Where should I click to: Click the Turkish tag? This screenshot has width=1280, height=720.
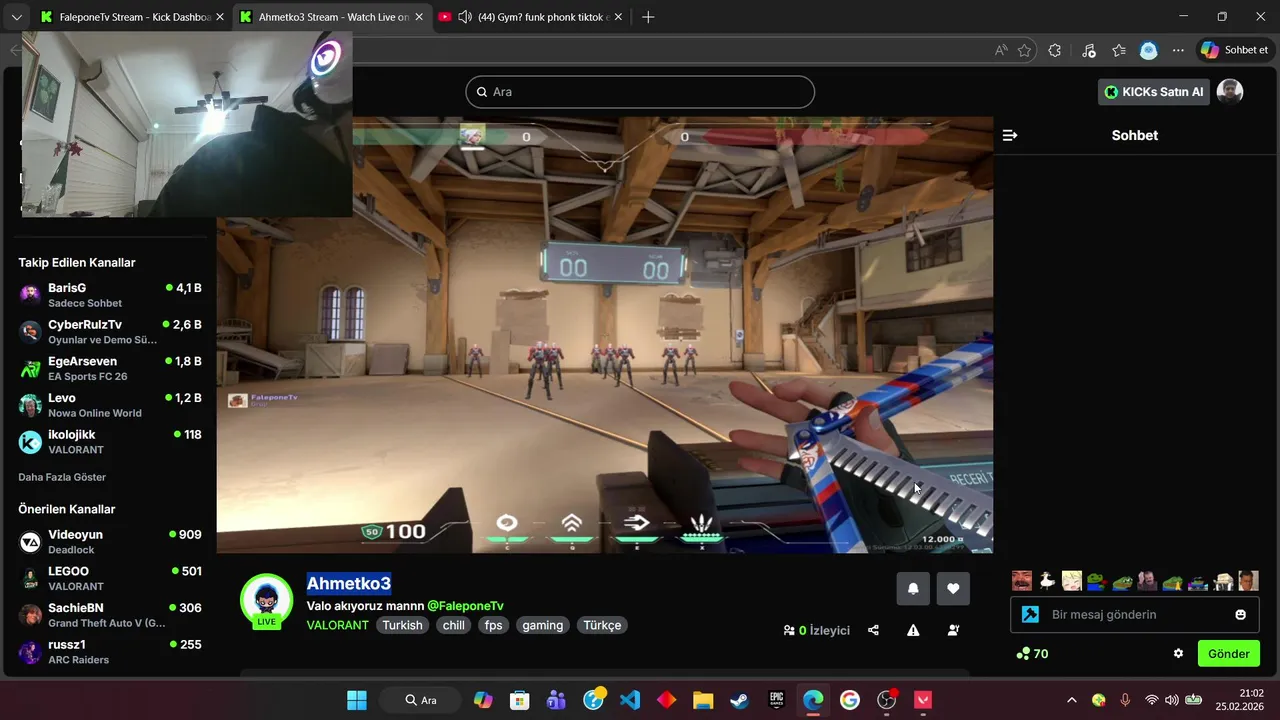pos(402,625)
